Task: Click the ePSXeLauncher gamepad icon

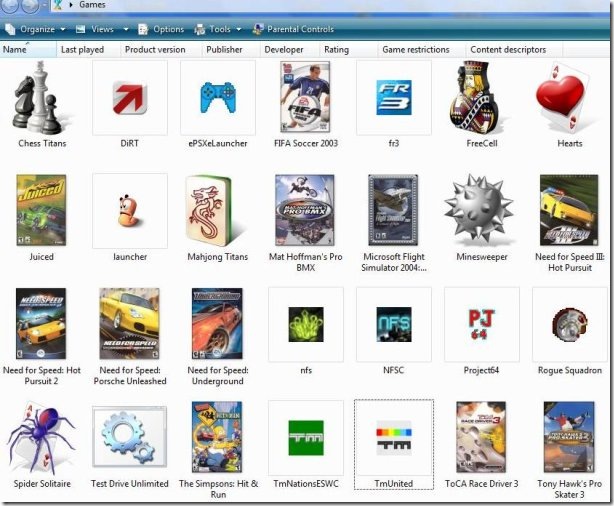Action: (x=218, y=98)
